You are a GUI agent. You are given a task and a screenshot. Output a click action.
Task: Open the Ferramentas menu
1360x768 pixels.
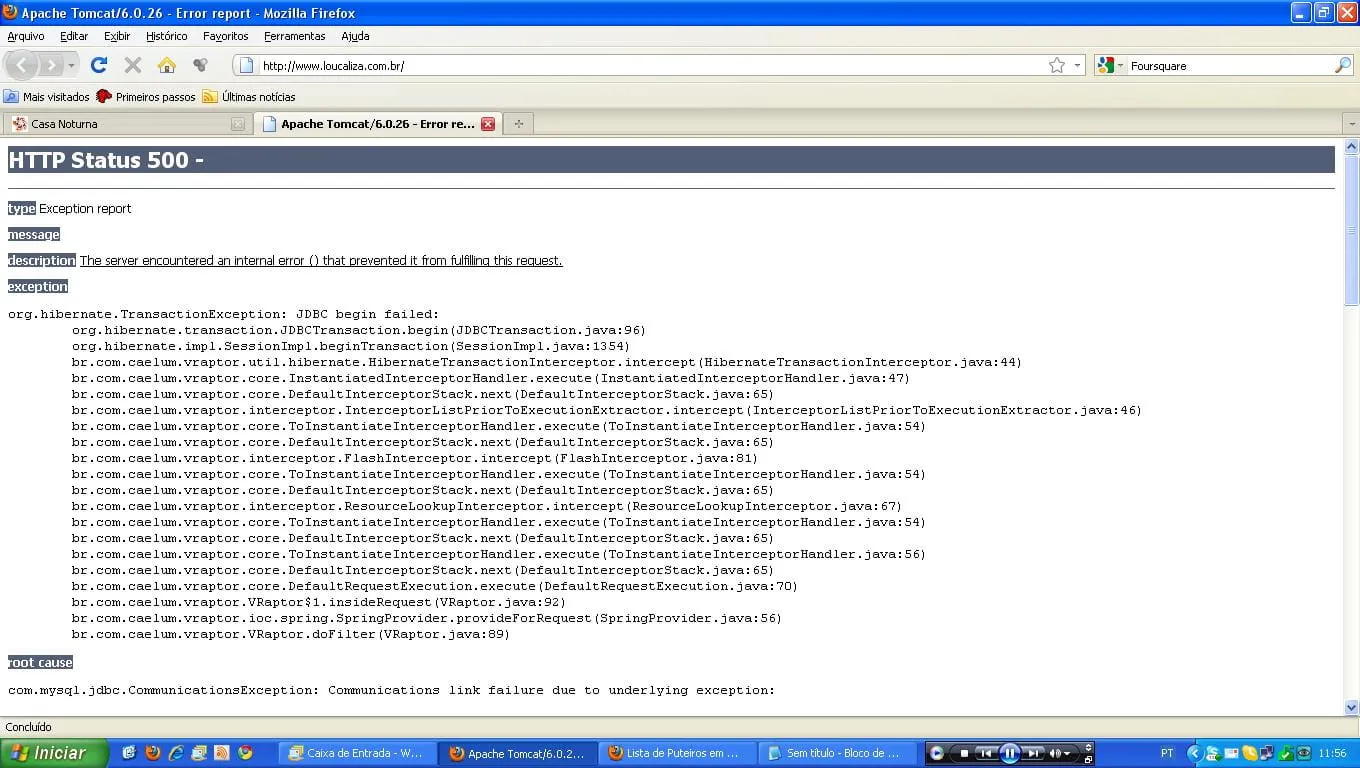click(294, 36)
